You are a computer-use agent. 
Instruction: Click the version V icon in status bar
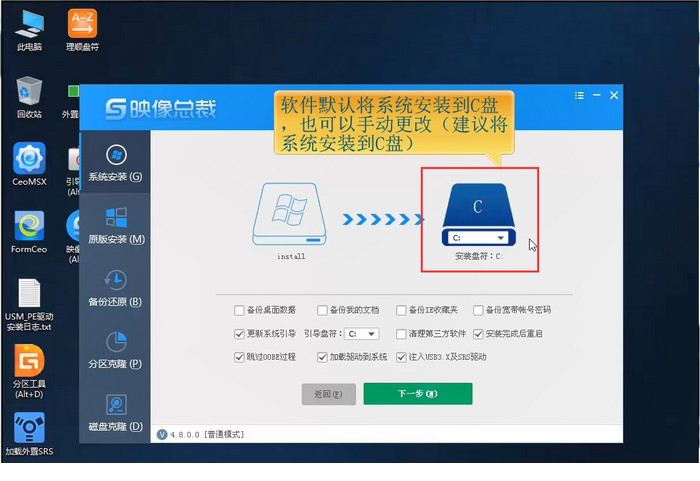pos(162,434)
